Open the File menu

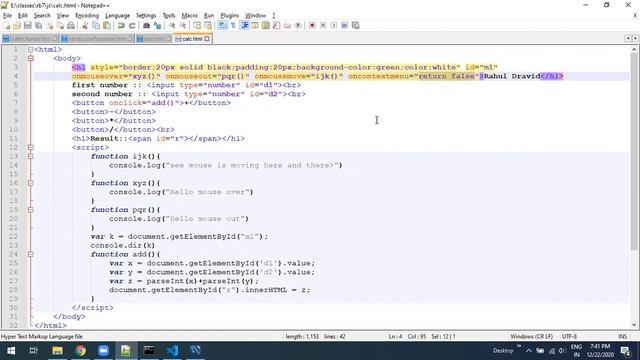pyautogui.click(x=7, y=16)
